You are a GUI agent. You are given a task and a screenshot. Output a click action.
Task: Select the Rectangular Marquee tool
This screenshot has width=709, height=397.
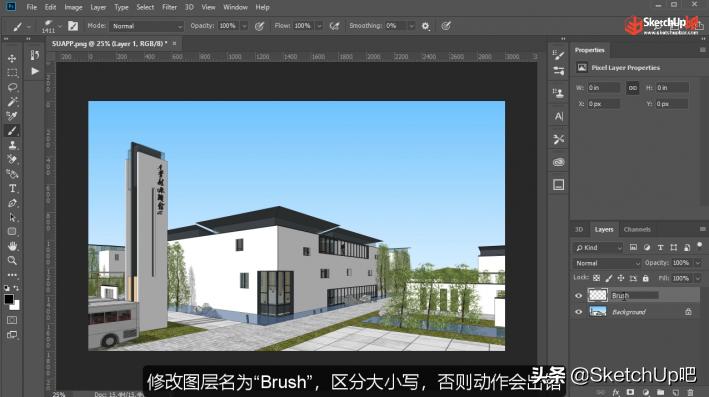(x=12, y=72)
